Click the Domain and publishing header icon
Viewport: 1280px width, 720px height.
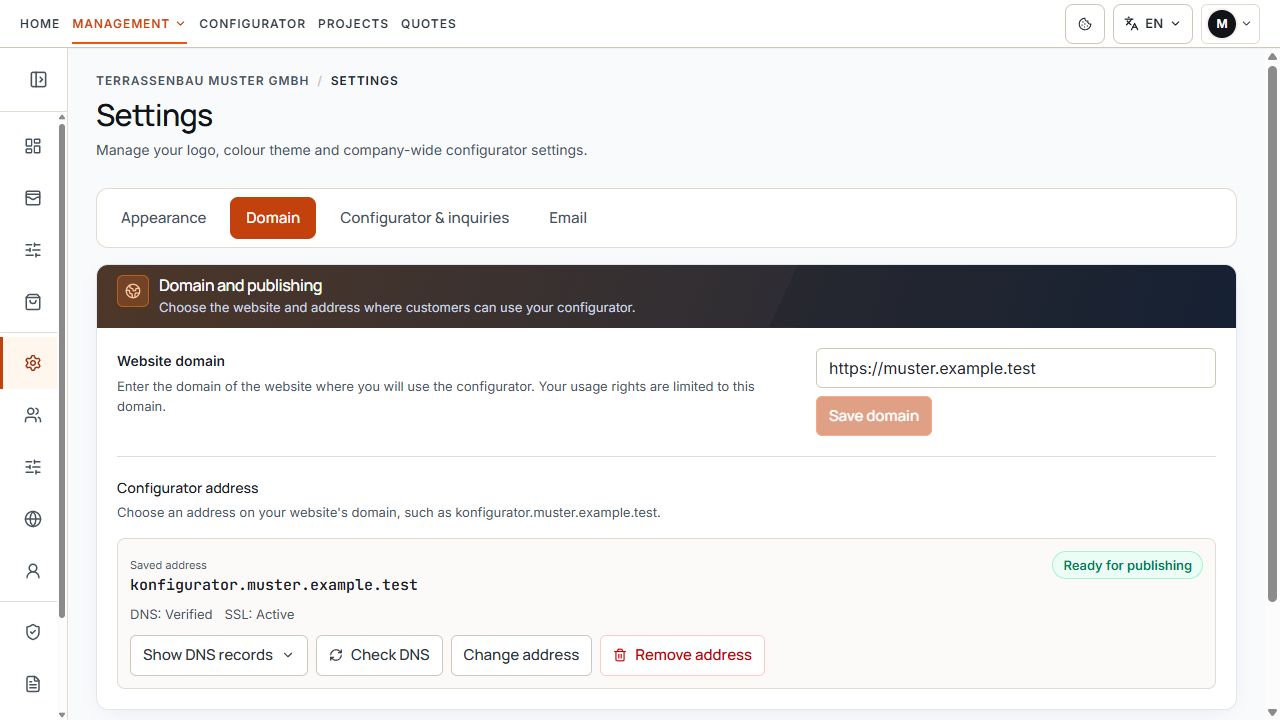[133, 291]
